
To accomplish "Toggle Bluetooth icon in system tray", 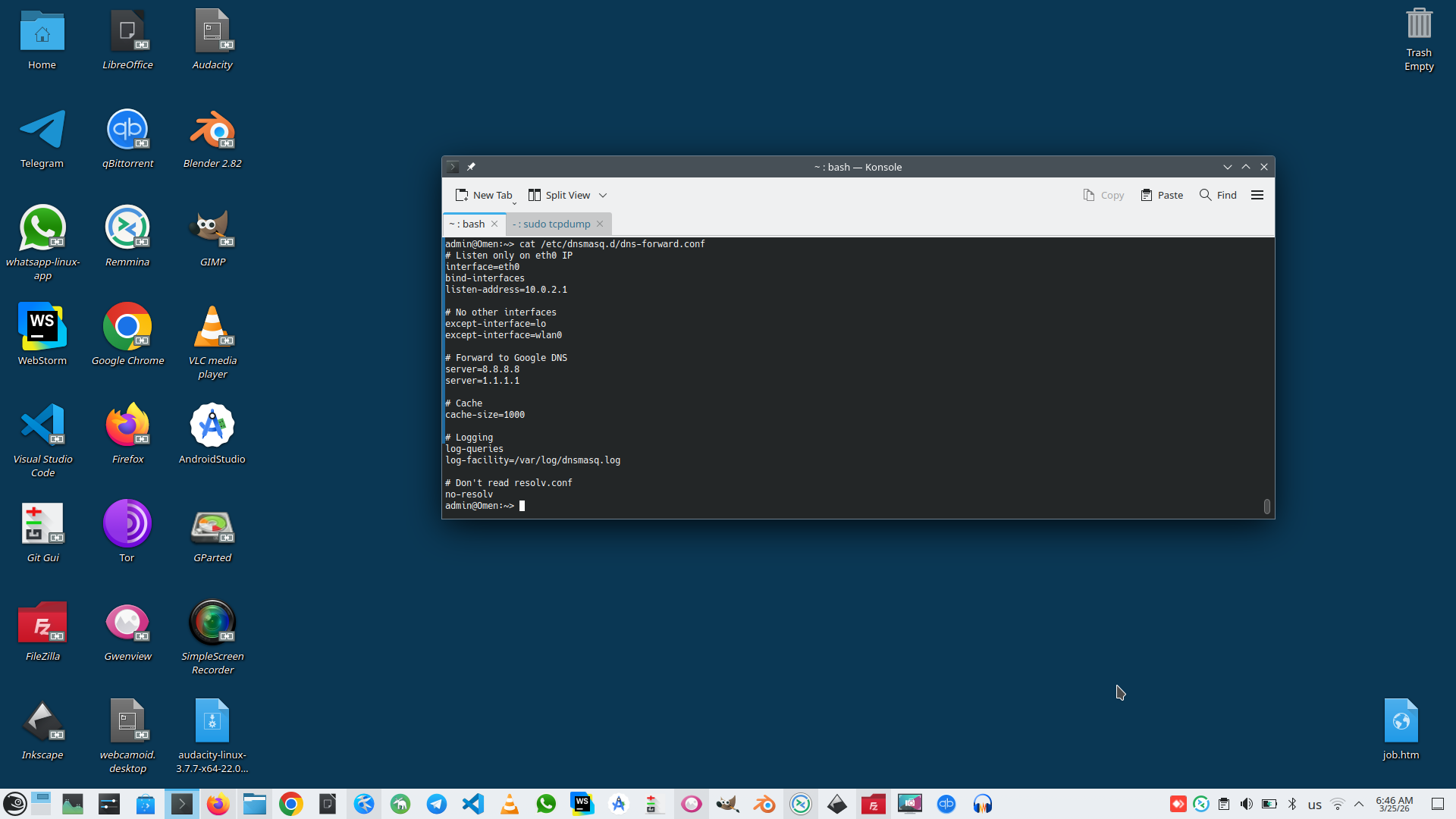I will click(1292, 804).
